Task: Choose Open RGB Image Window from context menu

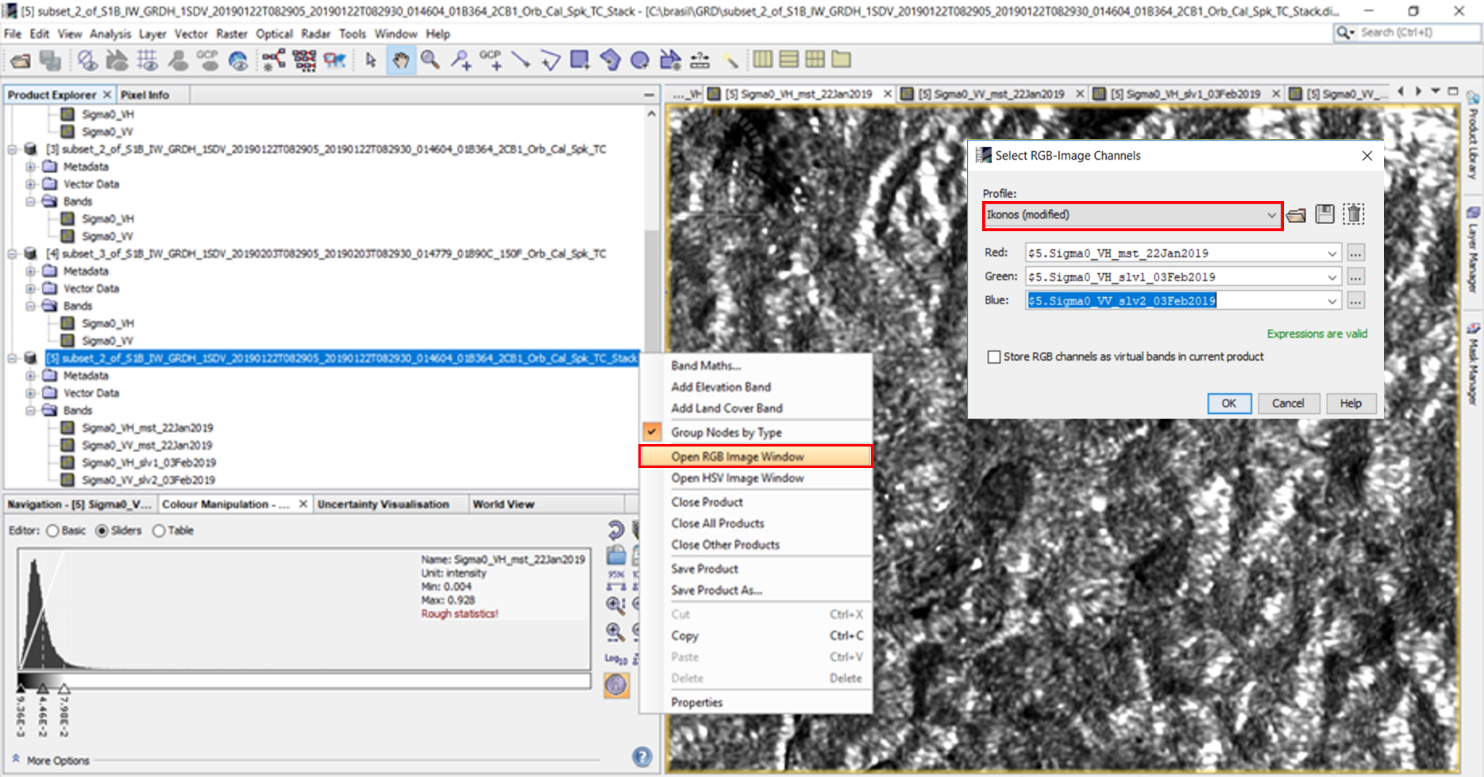Action: pyautogui.click(x=738, y=457)
